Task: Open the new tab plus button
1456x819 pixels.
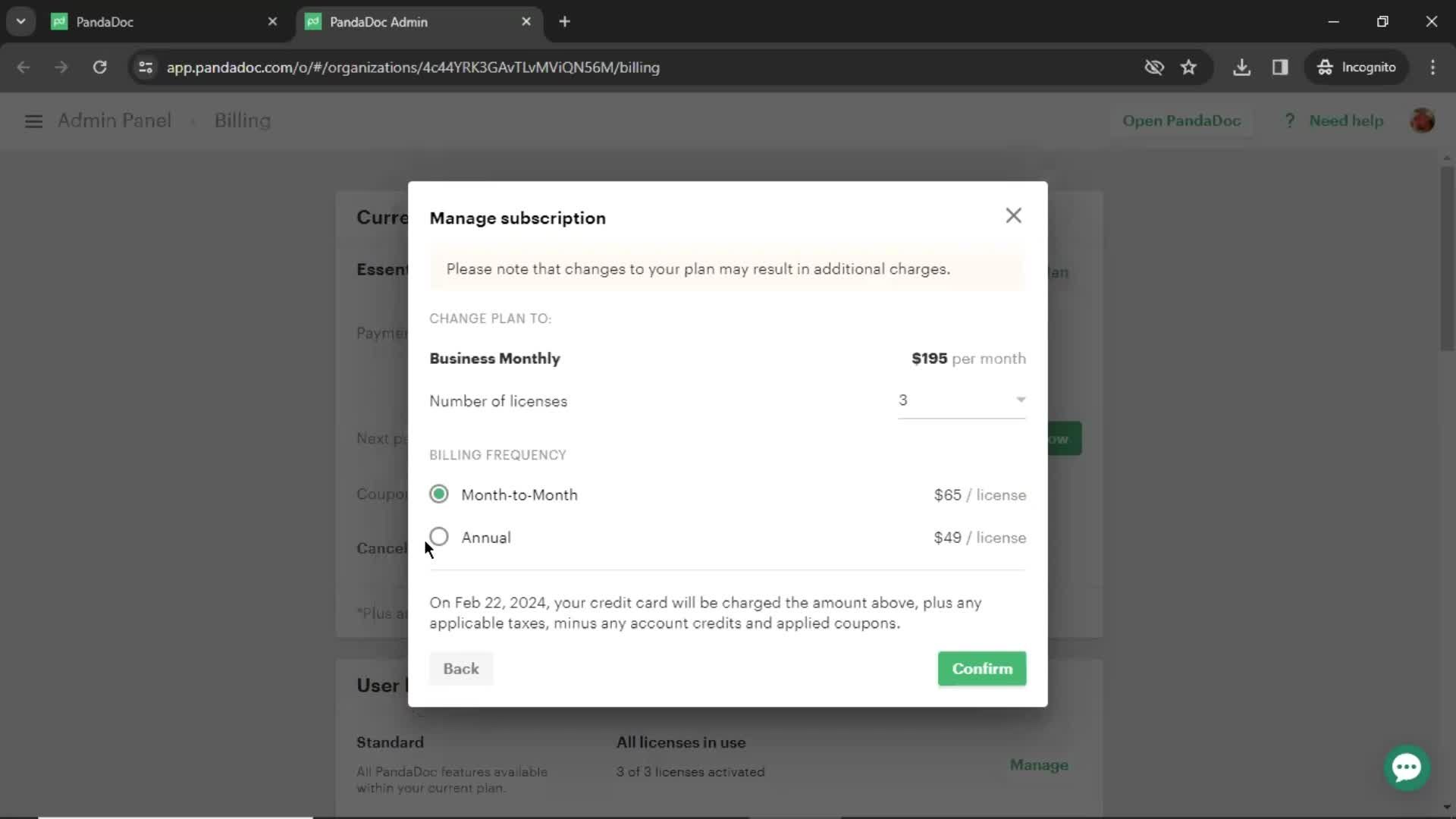Action: (566, 22)
